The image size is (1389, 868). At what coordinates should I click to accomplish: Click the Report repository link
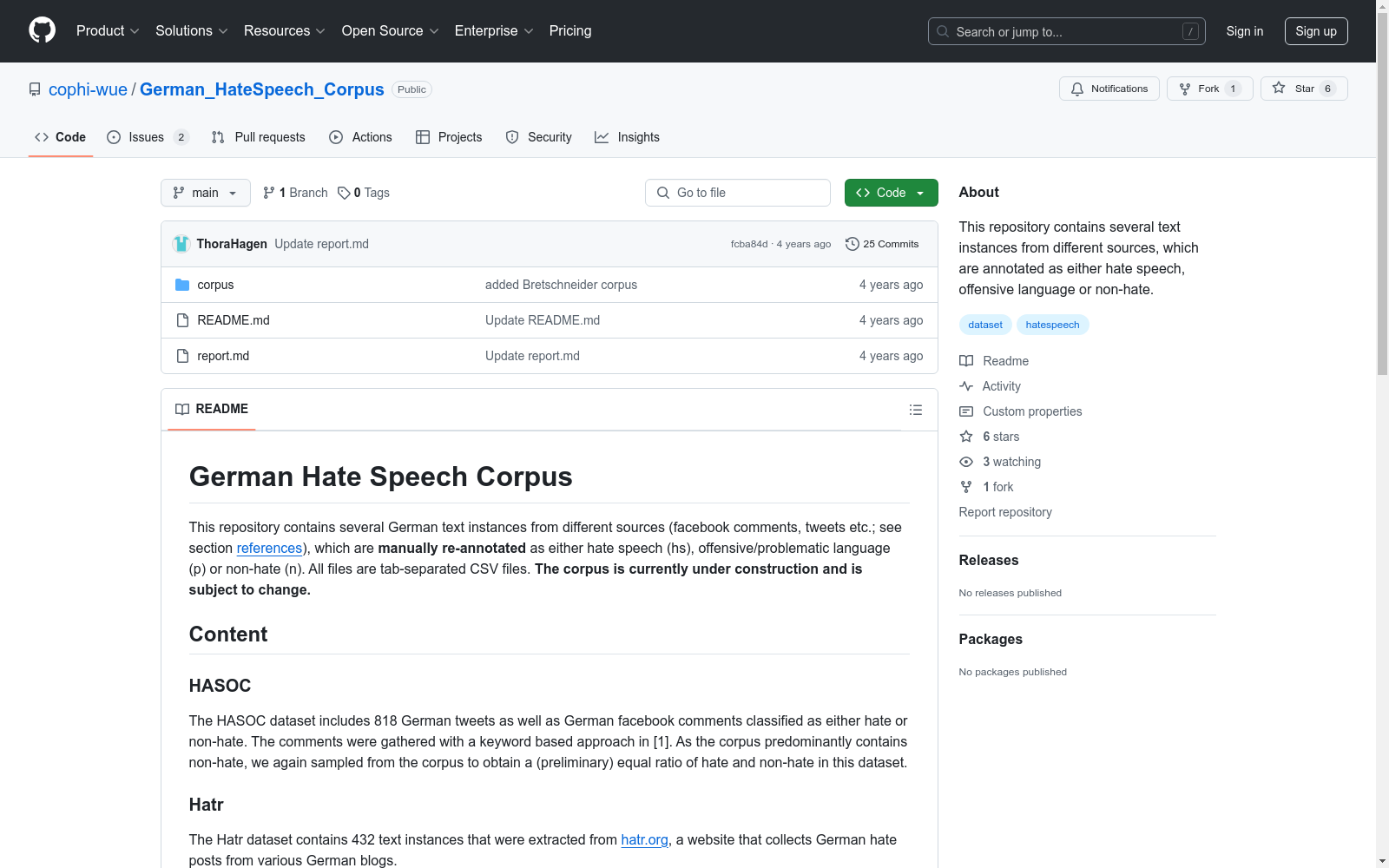[x=1005, y=512]
